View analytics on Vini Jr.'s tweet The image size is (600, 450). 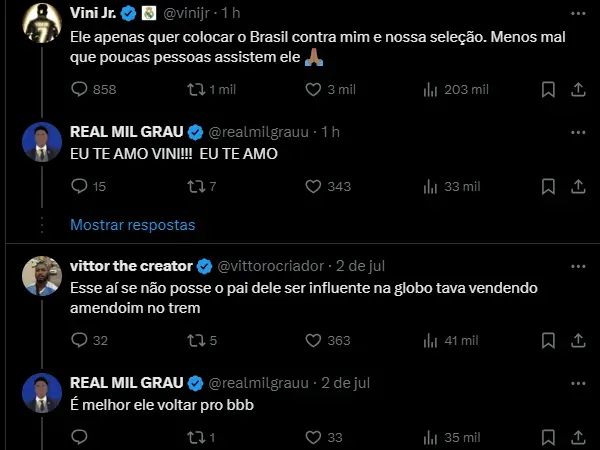click(x=431, y=90)
